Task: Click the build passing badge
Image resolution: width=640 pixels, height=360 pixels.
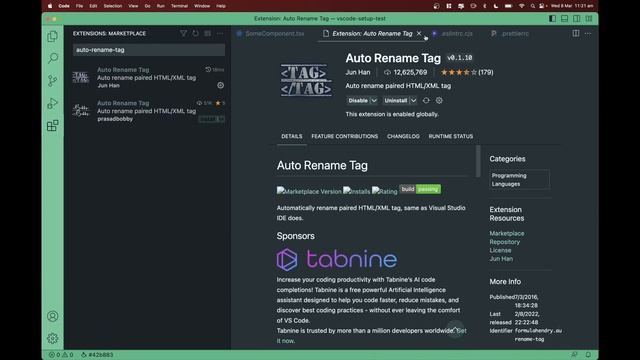Action: pyautogui.click(x=420, y=189)
